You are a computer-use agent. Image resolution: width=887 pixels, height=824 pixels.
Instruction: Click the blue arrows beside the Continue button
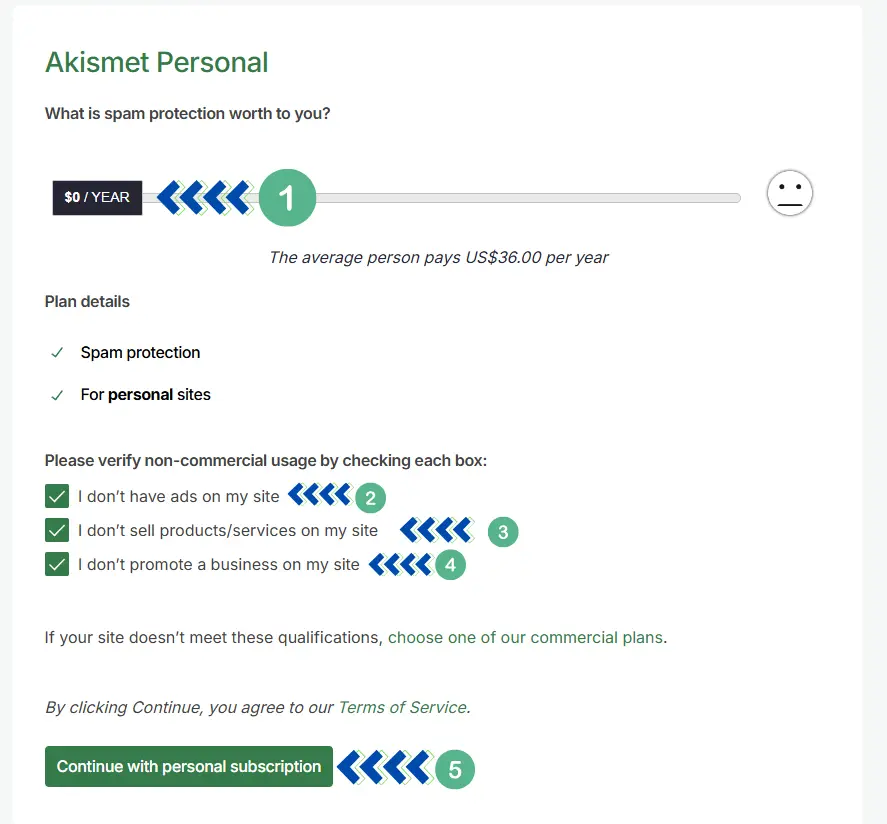pos(384,768)
